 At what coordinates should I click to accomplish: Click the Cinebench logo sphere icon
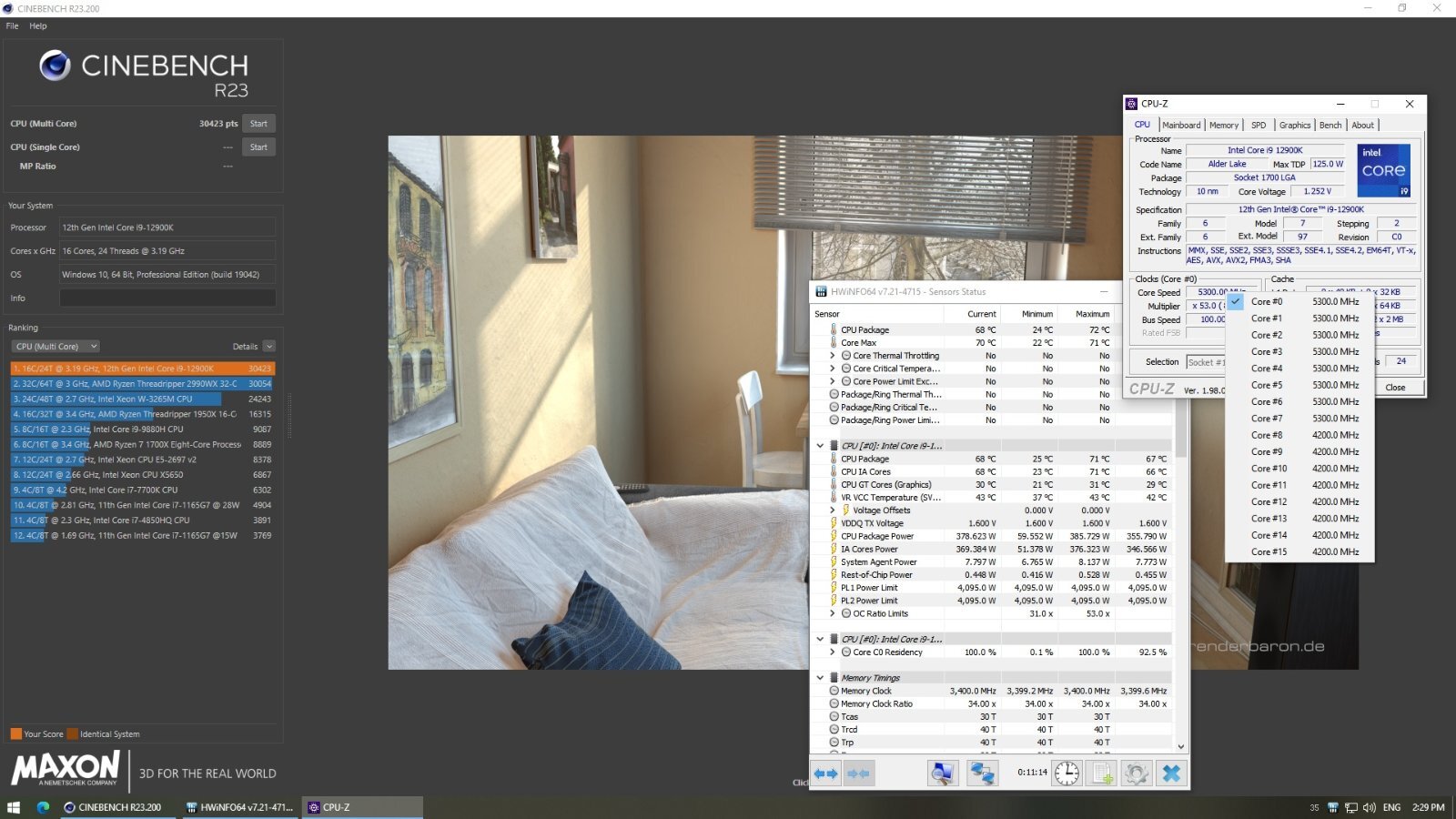click(x=55, y=66)
